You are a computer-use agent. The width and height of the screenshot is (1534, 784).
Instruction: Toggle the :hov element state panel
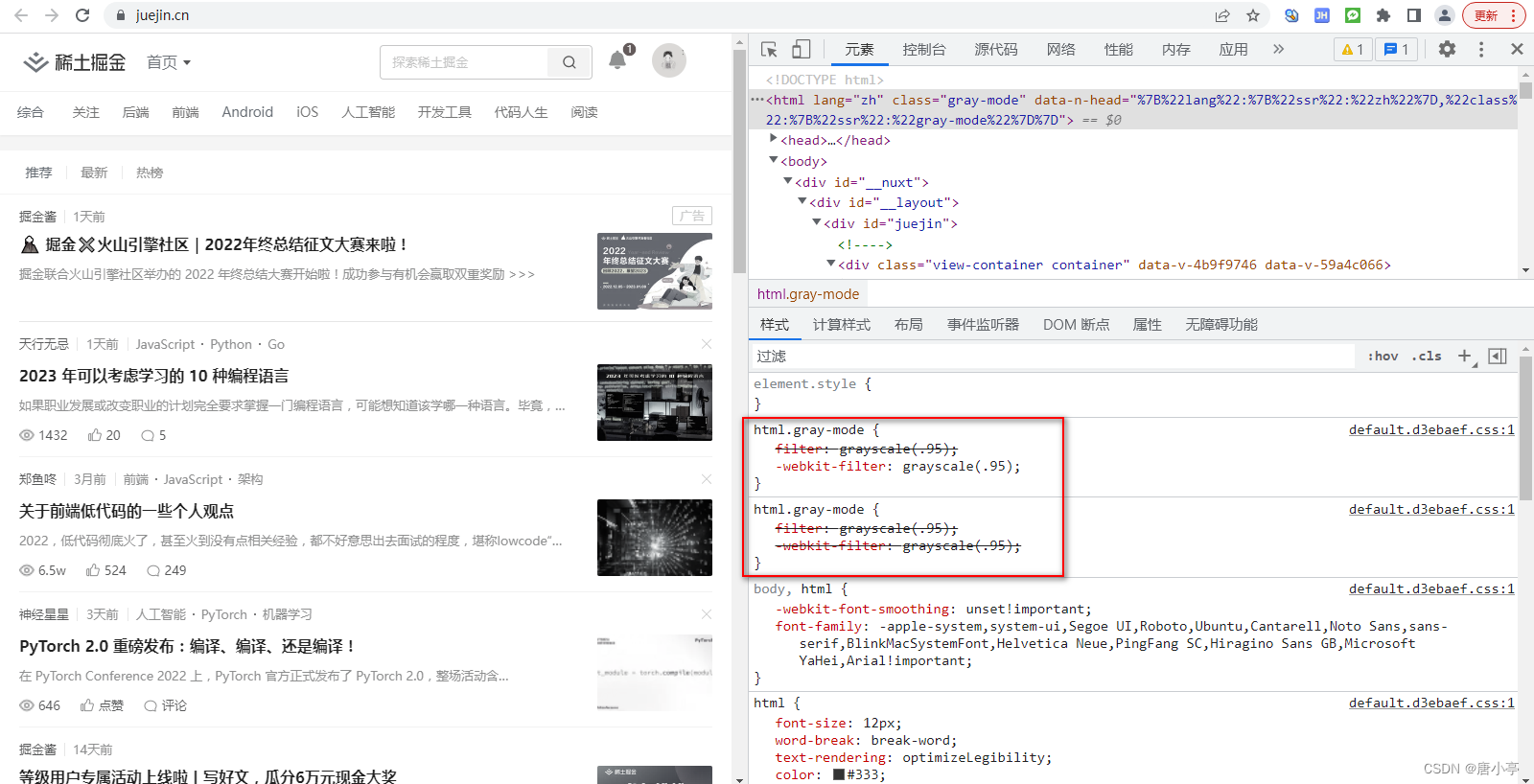[x=1383, y=356]
